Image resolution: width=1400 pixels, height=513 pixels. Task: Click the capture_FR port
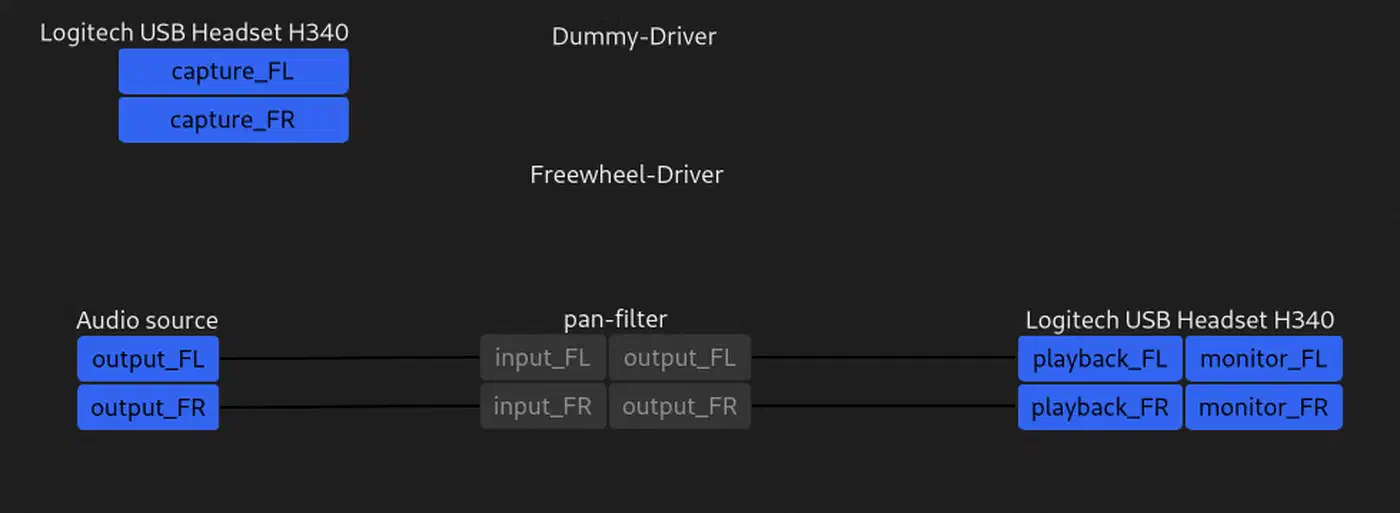click(233, 120)
